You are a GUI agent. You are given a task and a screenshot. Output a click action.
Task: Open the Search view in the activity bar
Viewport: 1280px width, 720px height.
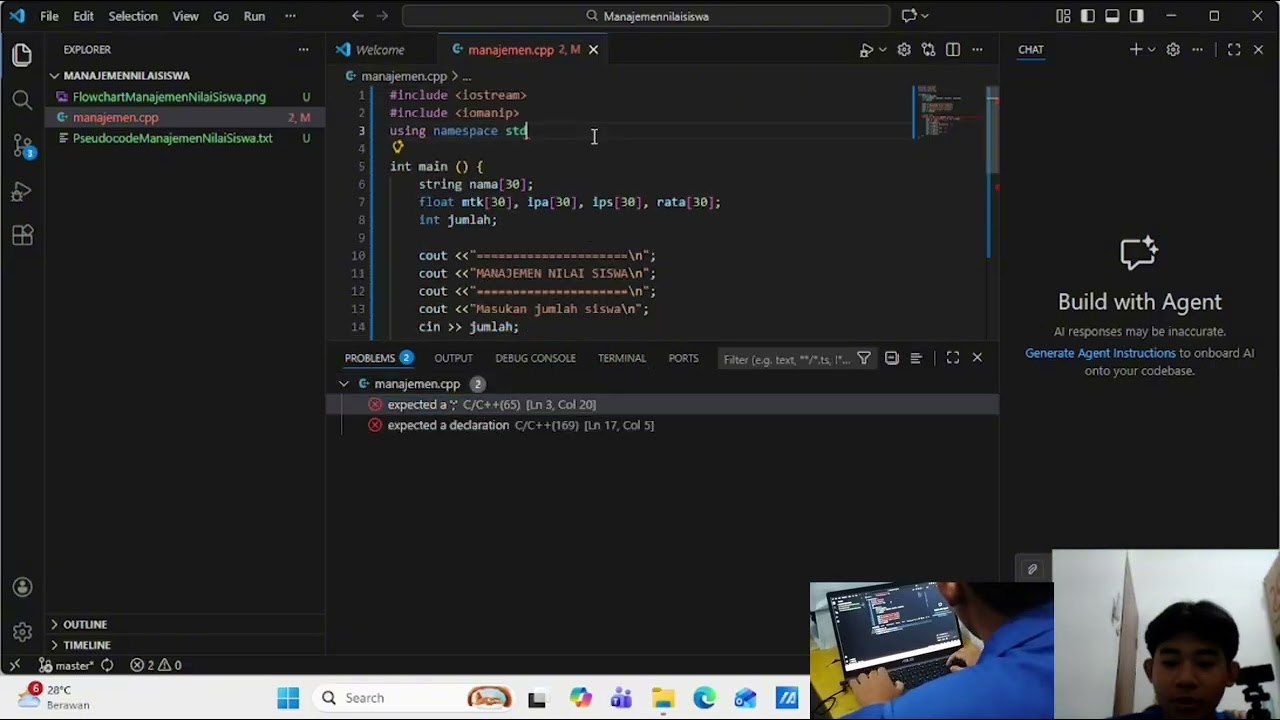[x=22, y=100]
